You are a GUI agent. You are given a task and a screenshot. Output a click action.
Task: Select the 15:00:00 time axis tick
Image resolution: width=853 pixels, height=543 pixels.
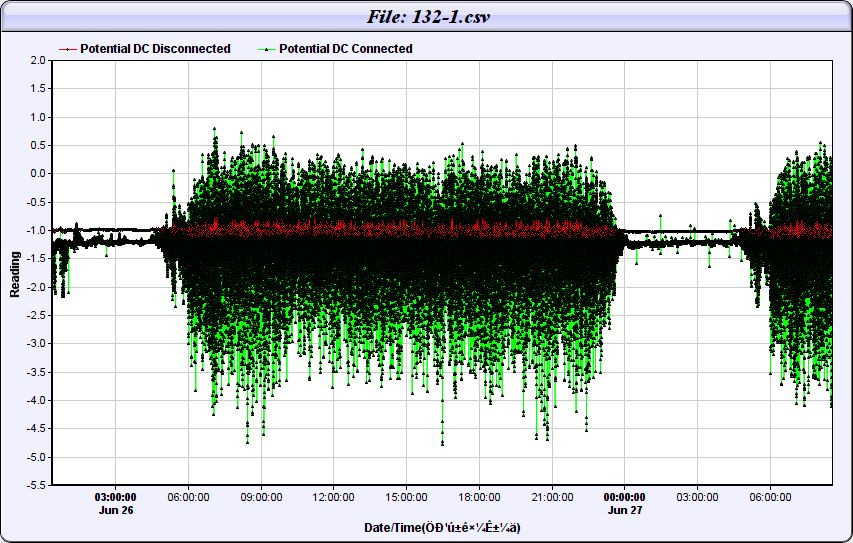[406, 497]
